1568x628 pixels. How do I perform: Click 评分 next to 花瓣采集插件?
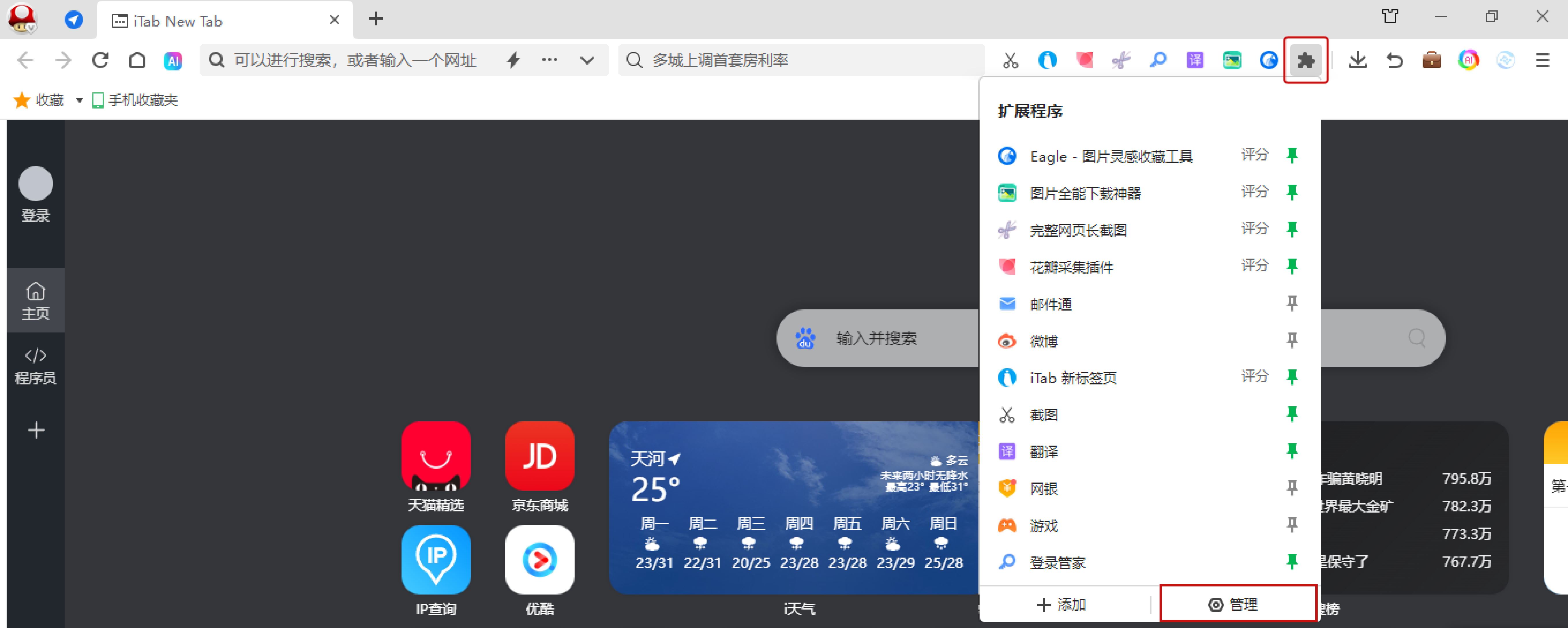pyautogui.click(x=1254, y=266)
